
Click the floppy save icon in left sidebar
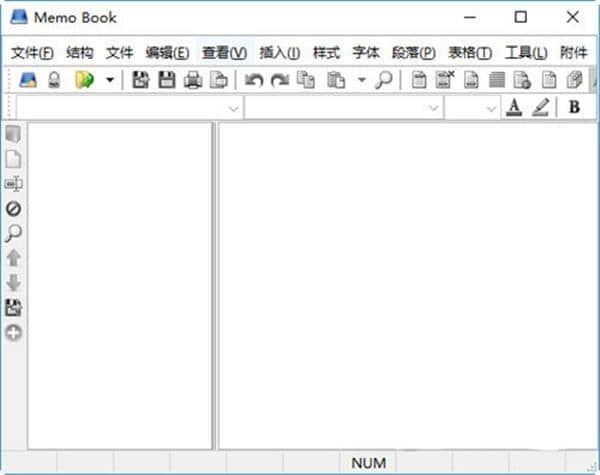pos(13,307)
